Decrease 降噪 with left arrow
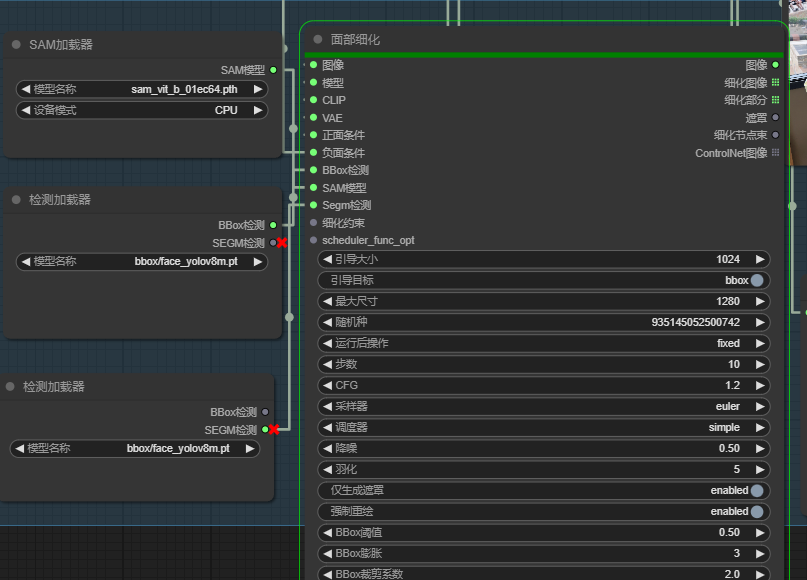 [327, 448]
